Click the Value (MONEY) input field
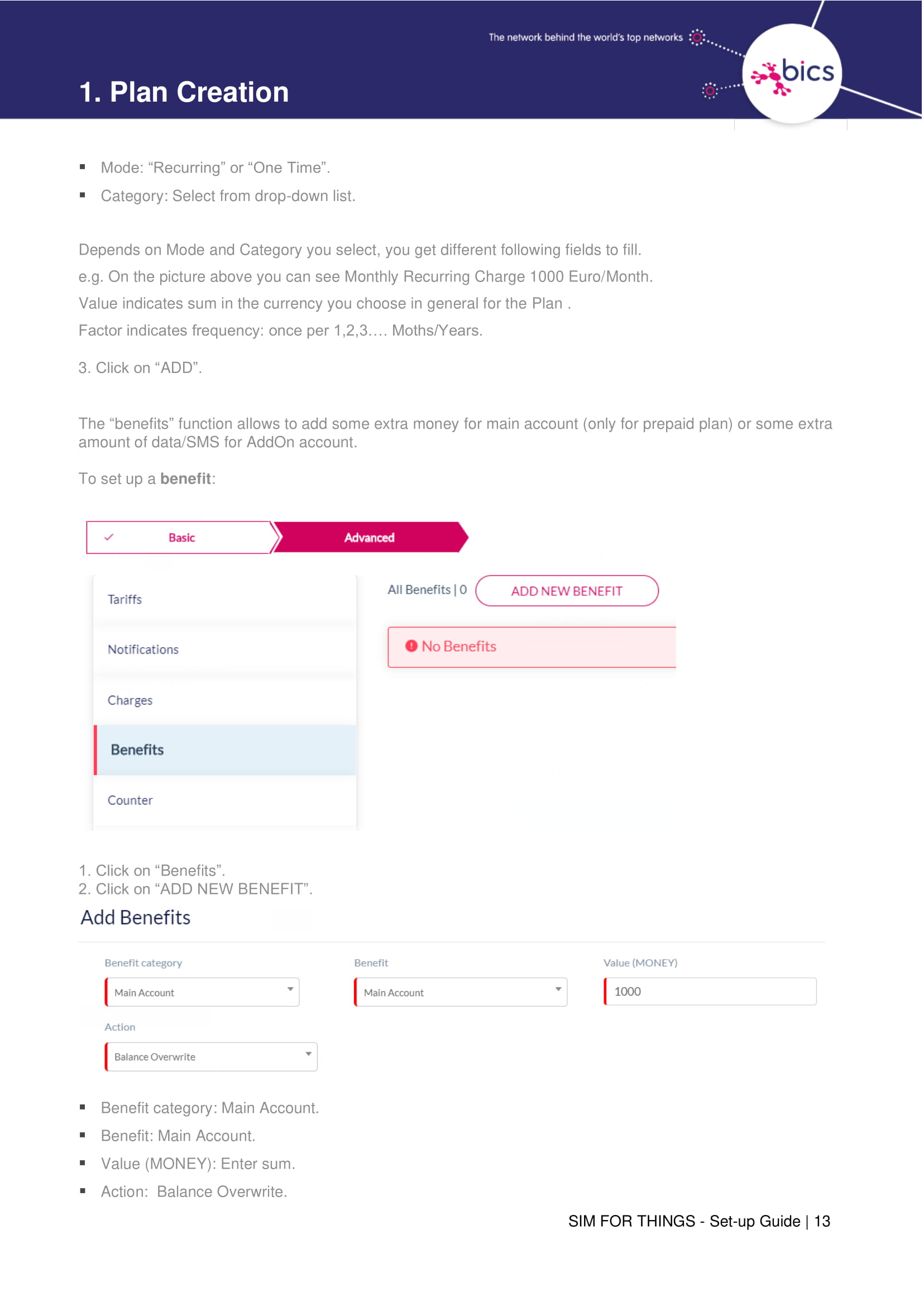This screenshot has width=924, height=1306. click(x=710, y=991)
